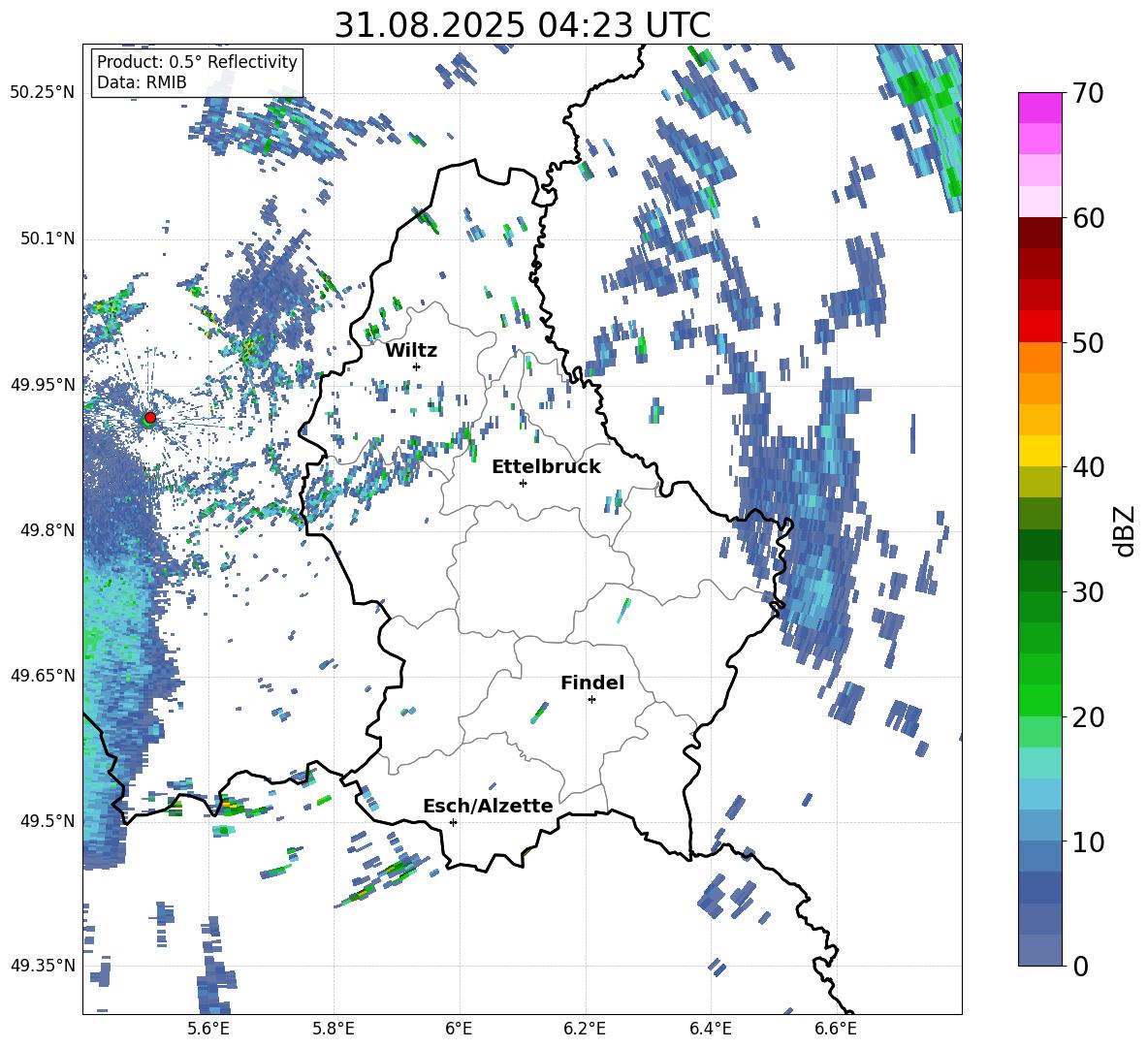Screen dimensions: 1148x1048
Task: Click the 70 tick on colorbar
Action: click(1088, 93)
